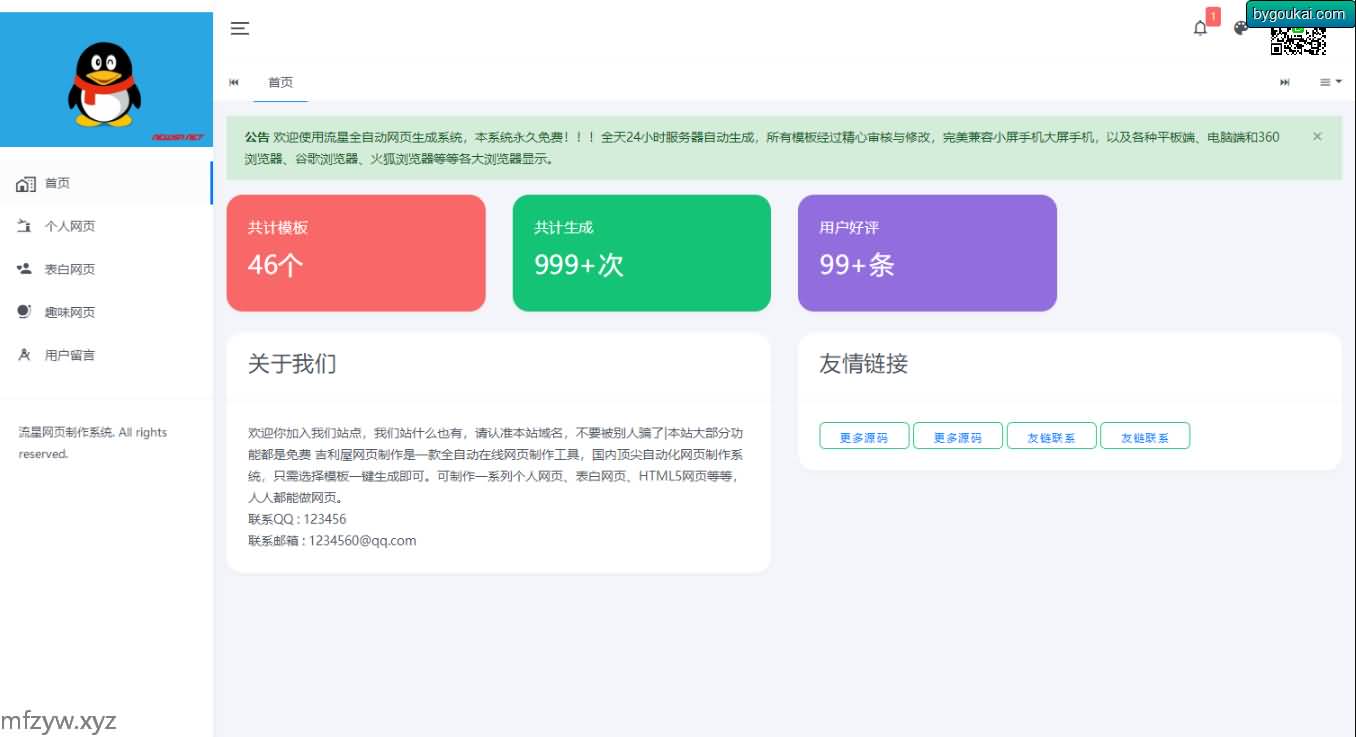Click the QQ penguin logo
This screenshot has height=737, width=1356.
(105, 84)
